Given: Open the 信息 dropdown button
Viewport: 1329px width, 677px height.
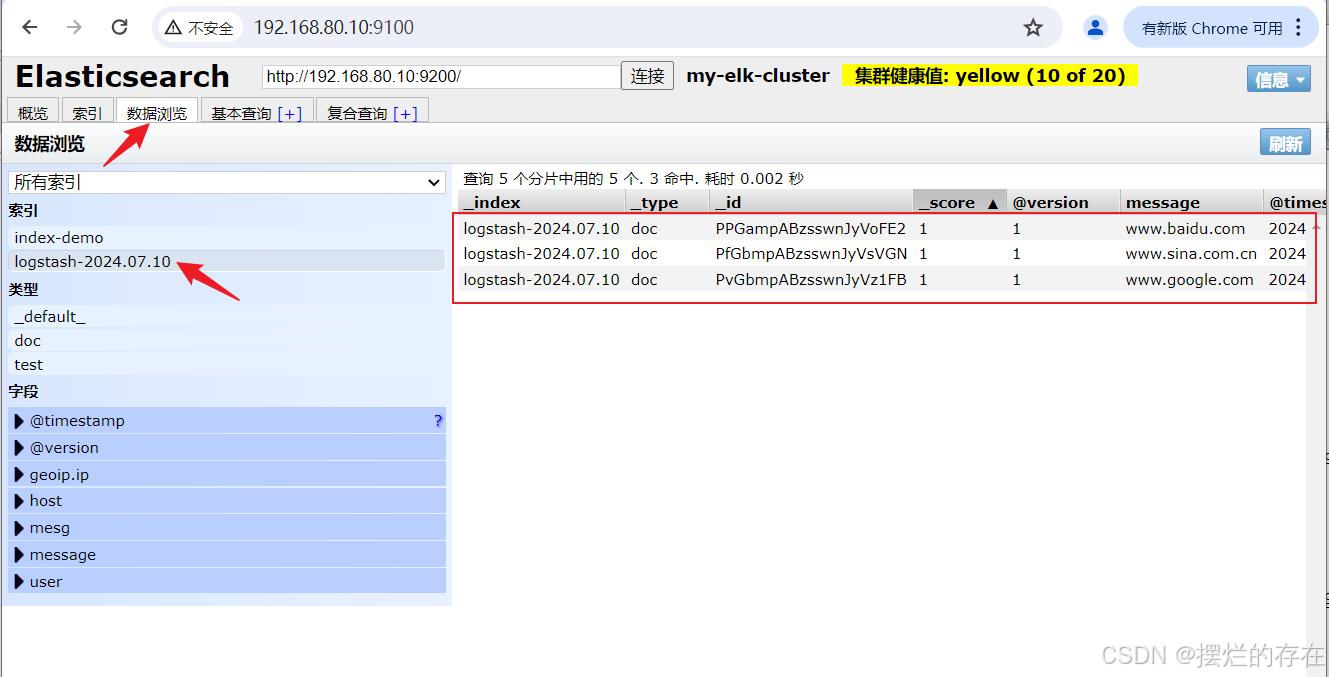Looking at the screenshot, I should coord(1279,80).
